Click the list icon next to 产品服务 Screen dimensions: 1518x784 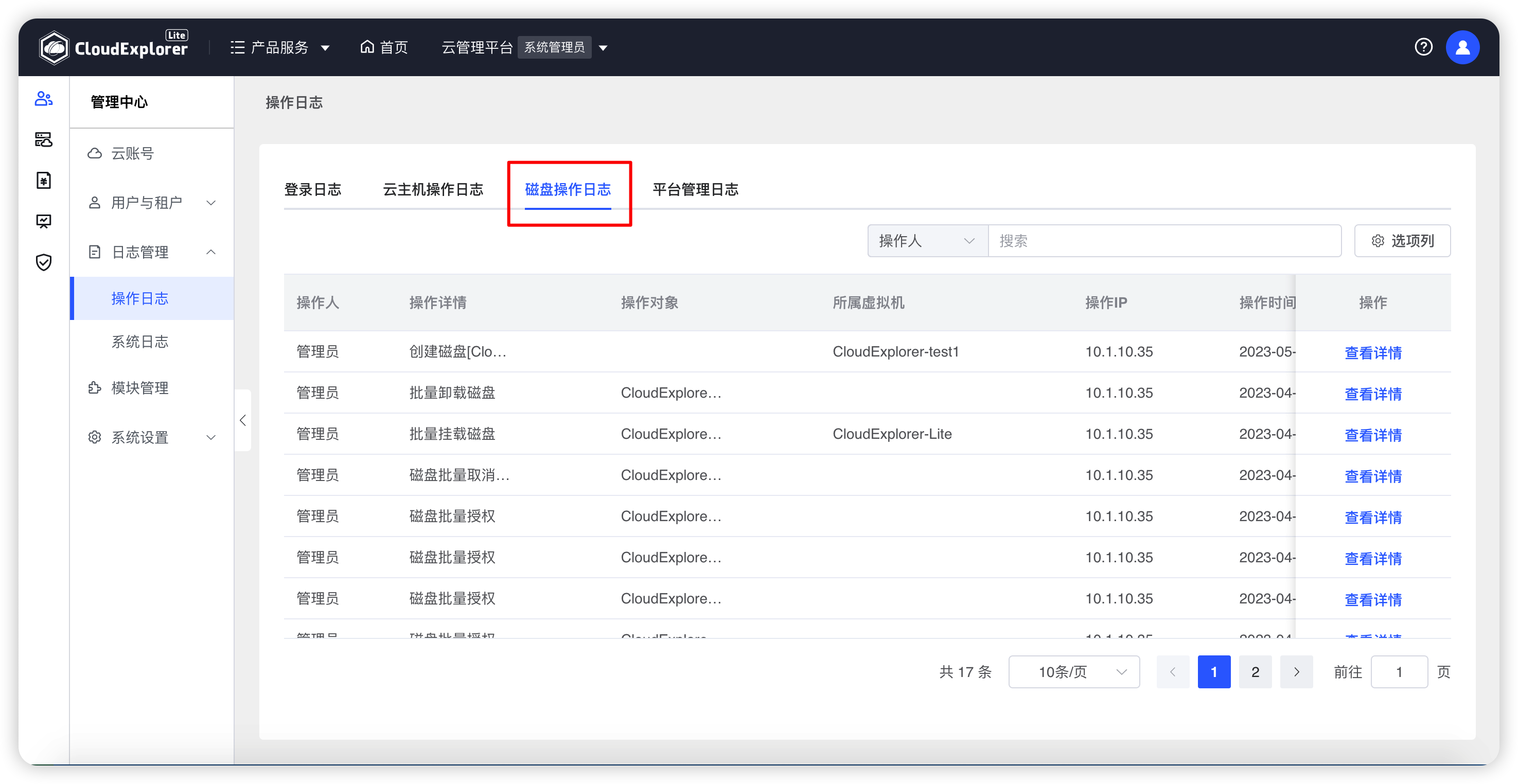coord(238,47)
